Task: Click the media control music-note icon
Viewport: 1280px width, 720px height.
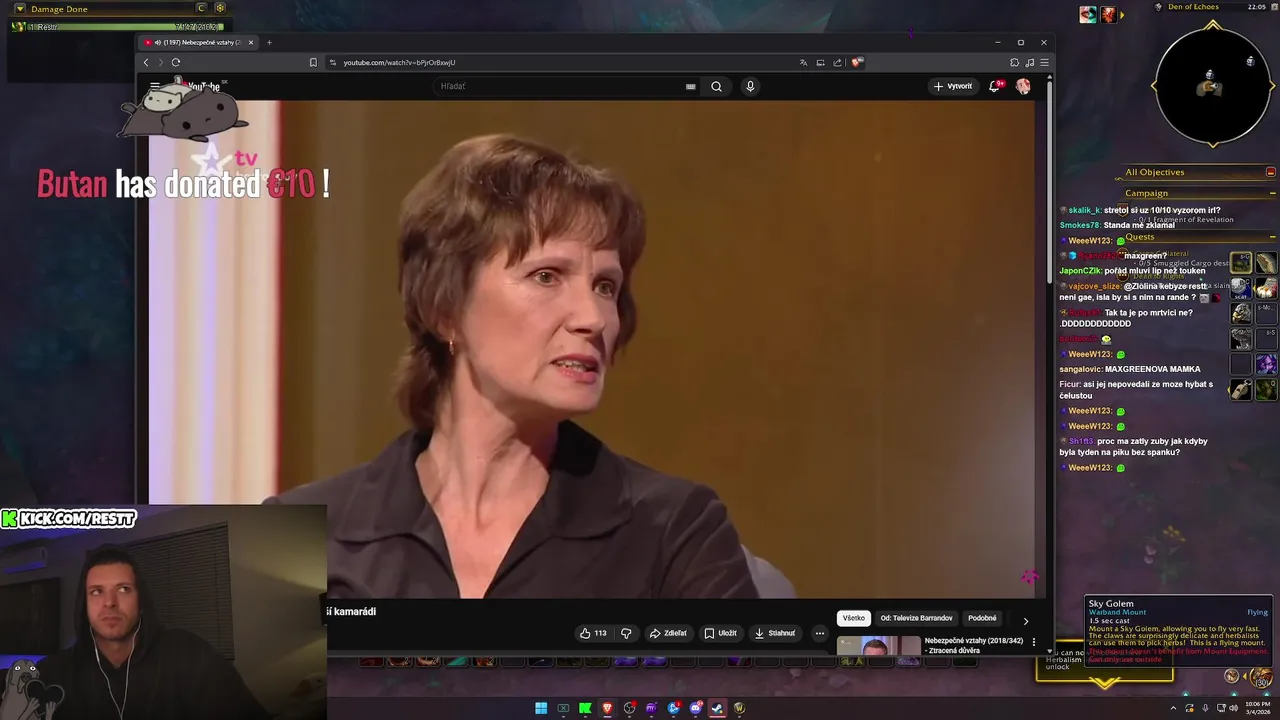Action: (1029, 62)
